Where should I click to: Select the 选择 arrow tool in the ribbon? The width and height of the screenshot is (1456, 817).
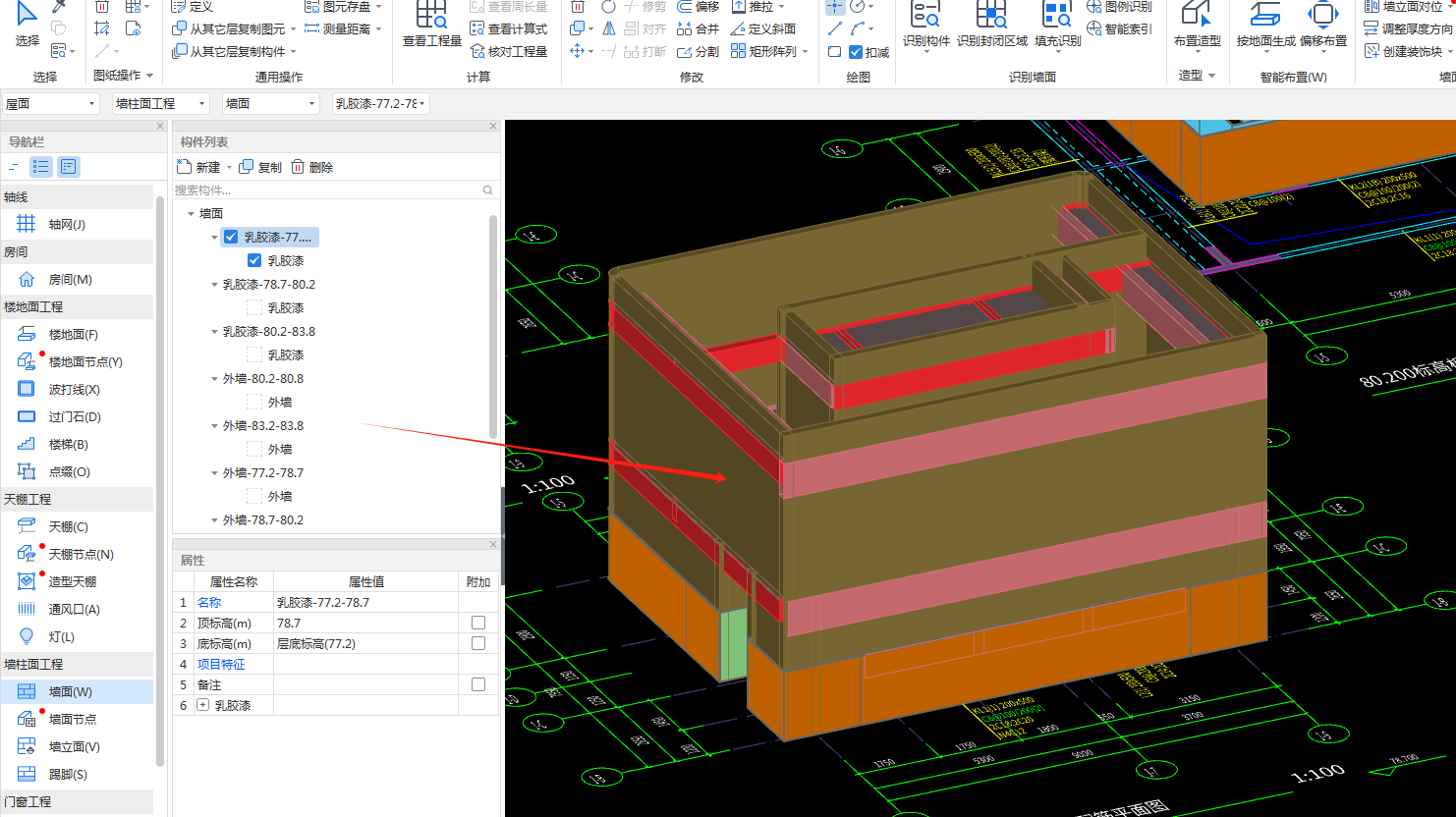point(27,14)
